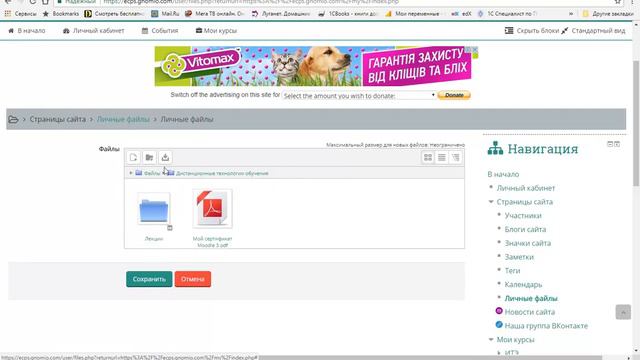Click the browser reload icon
This screenshot has height=360, width=640.
[x=33, y=2]
